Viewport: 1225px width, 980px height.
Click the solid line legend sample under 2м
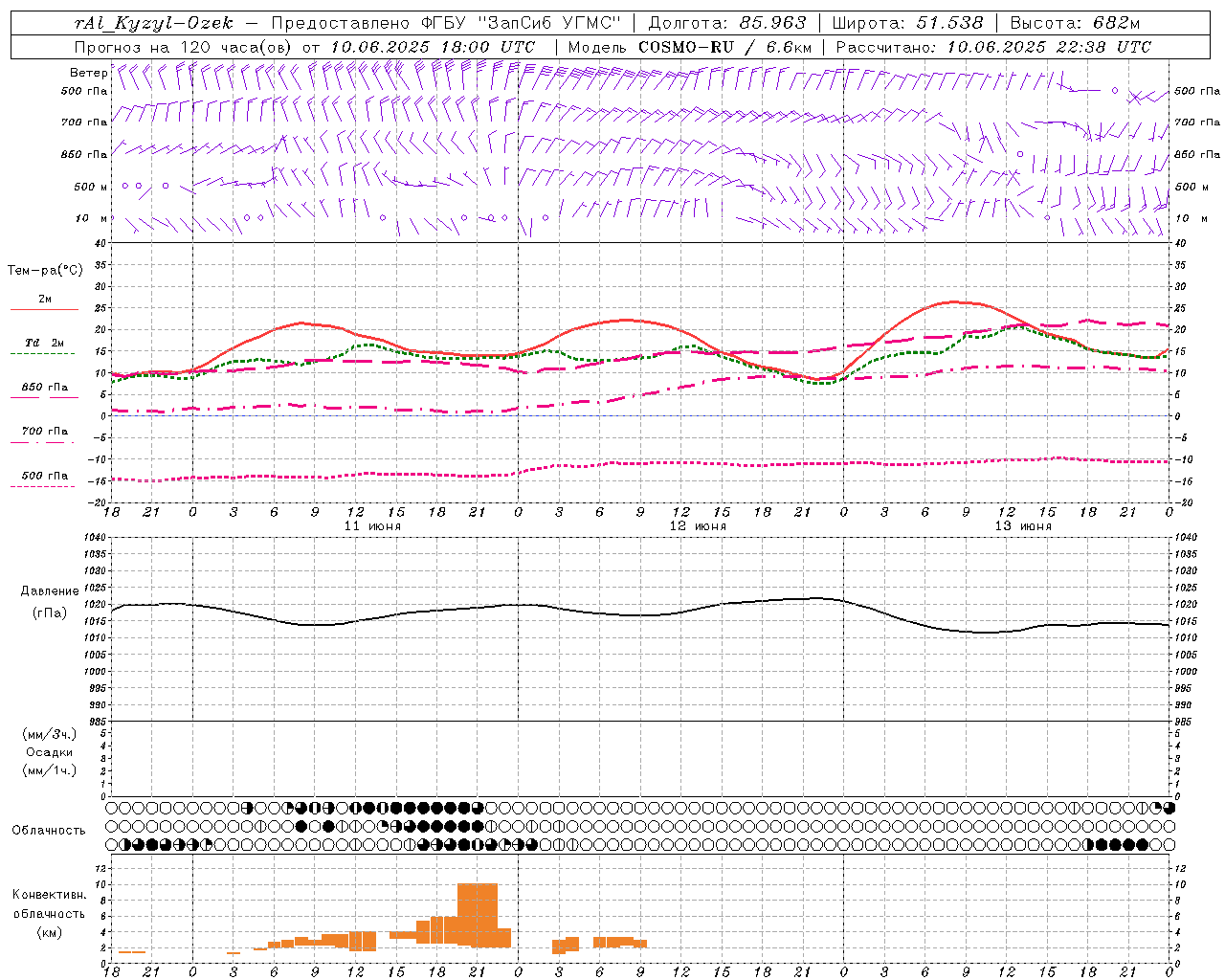pyautogui.click(x=44, y=309)
